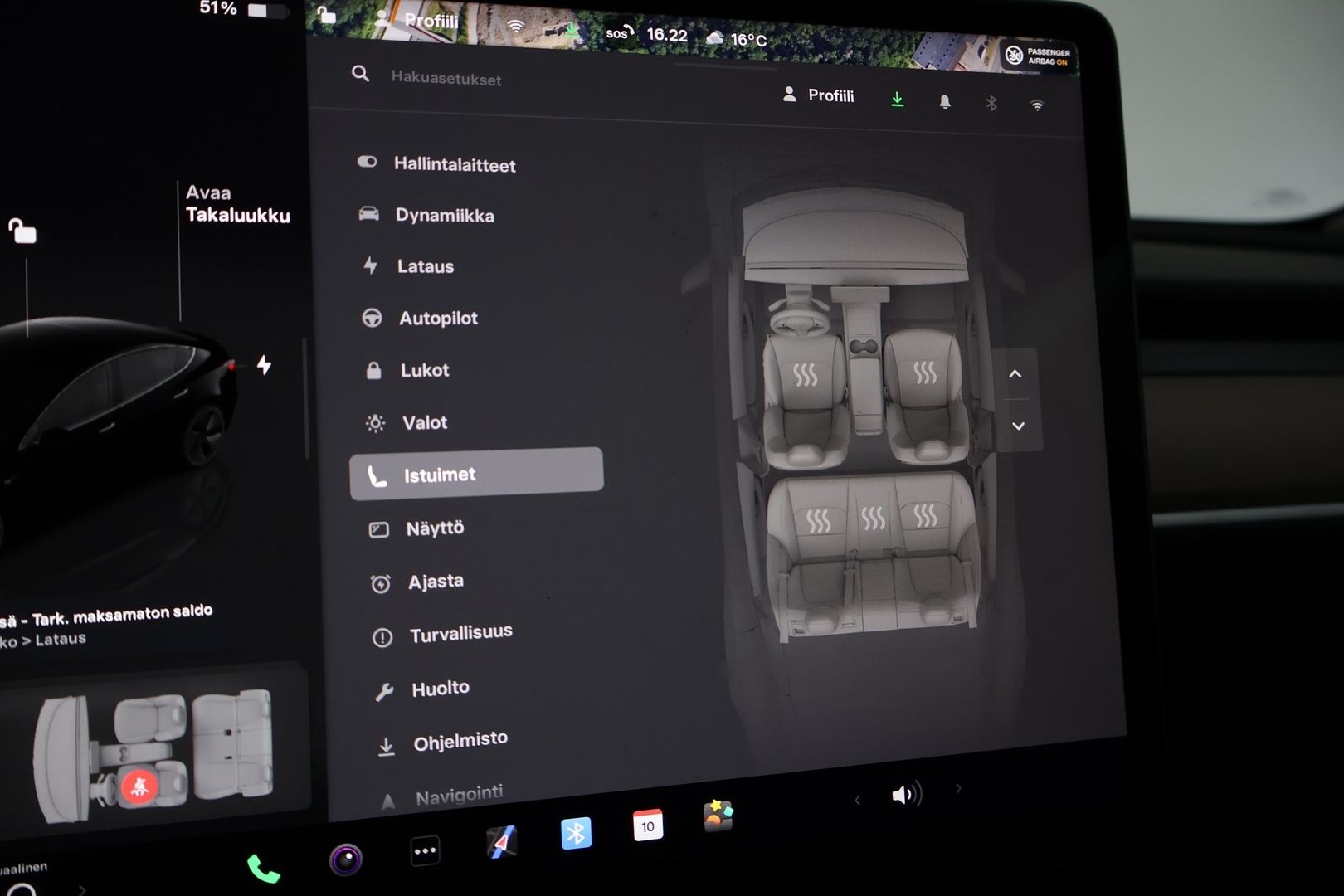Open Bluetooth settings from the top bar
1344x896 pixels.
[x=991, y=103]
